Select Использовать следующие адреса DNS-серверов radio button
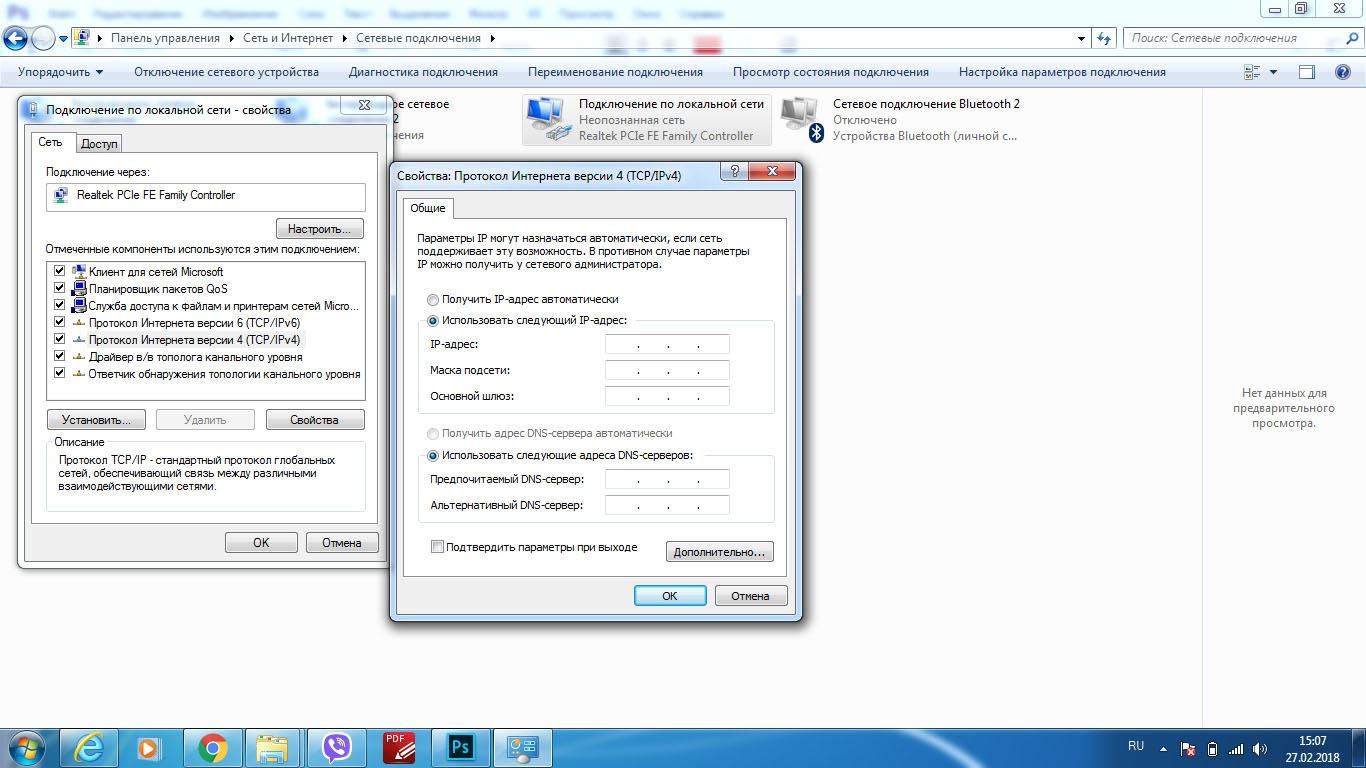Image resolution: width=1366 pixels, height=768 pixels. [x=432, y=455]
